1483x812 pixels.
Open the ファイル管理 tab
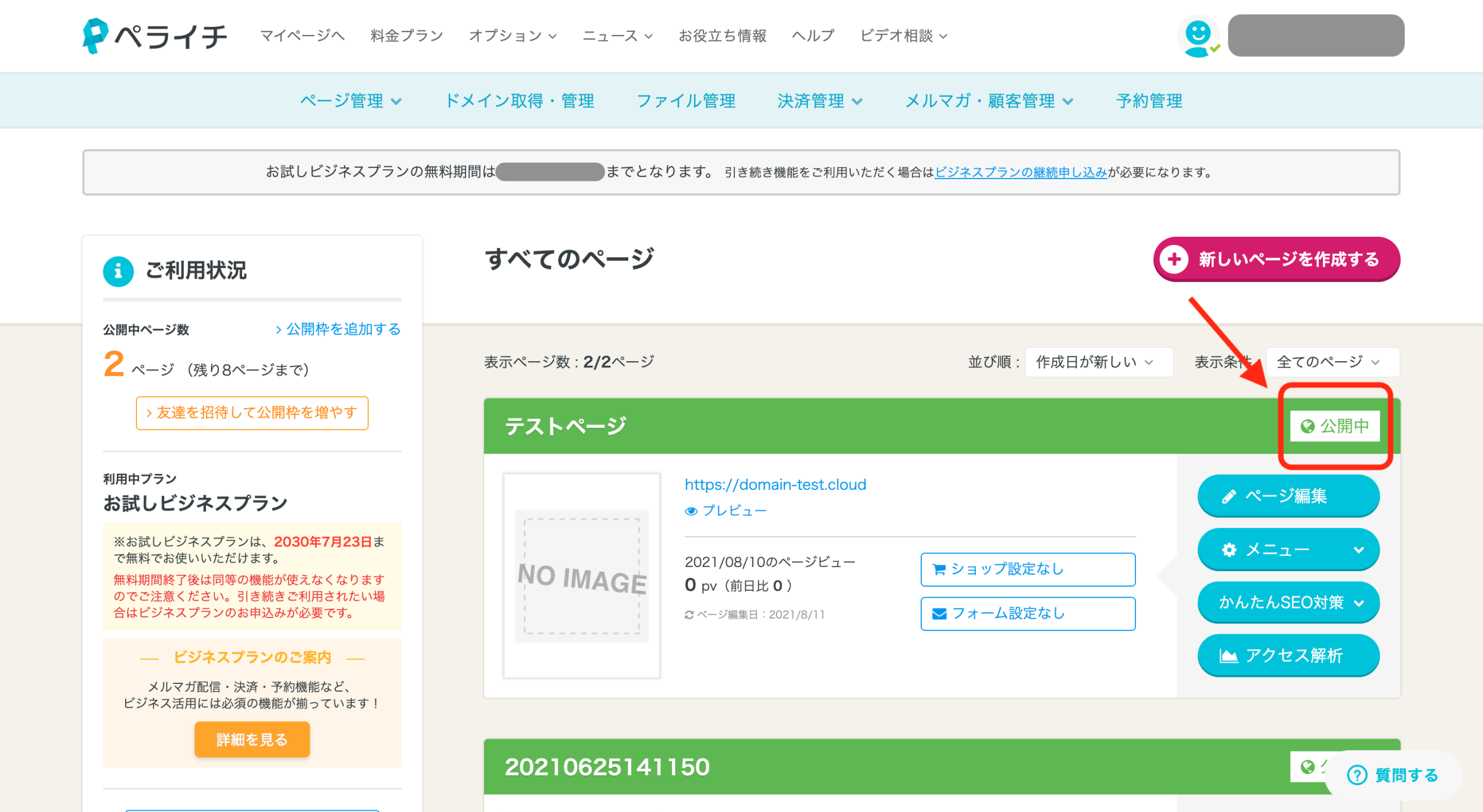[685, 101]
